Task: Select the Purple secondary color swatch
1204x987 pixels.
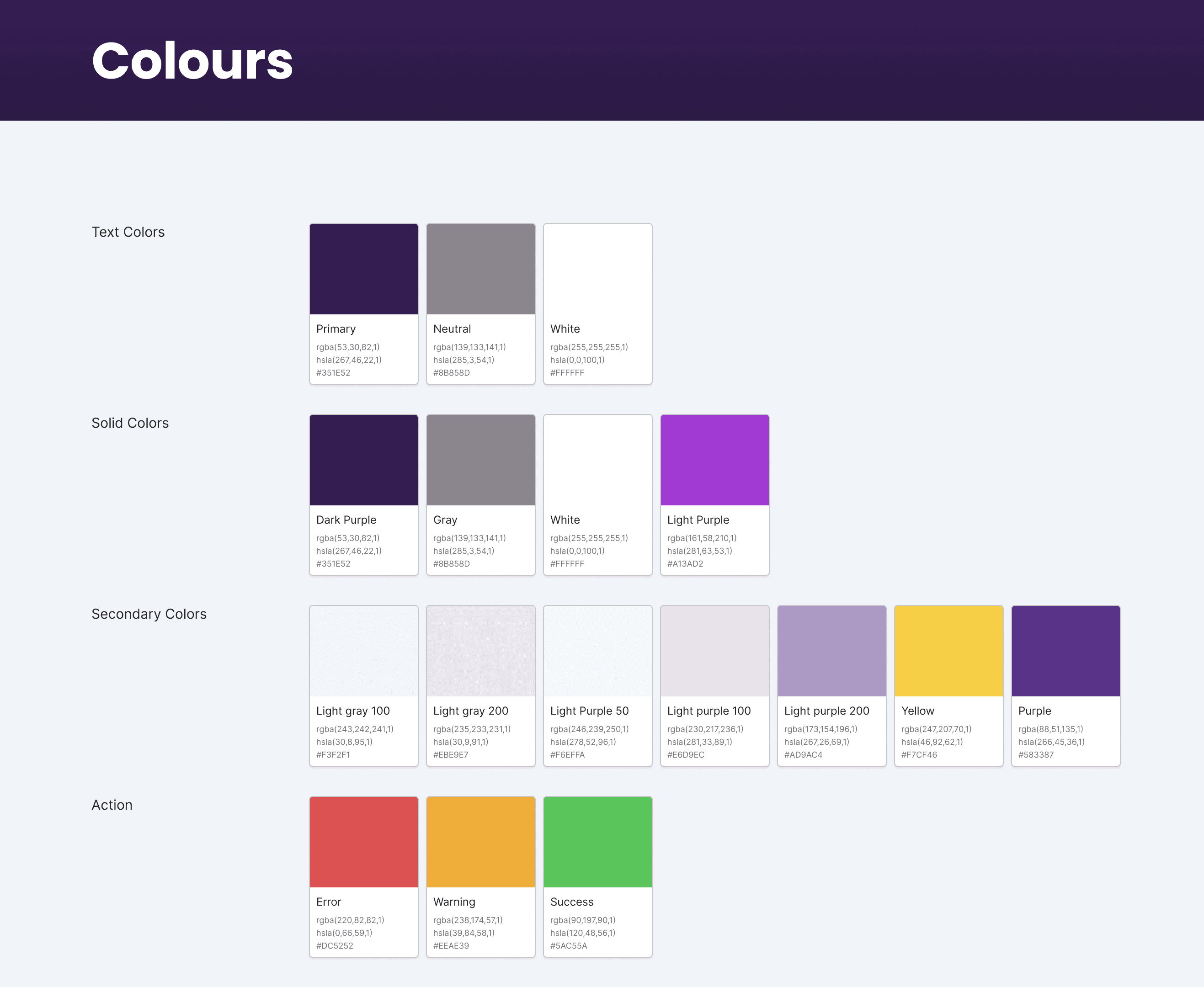Action: pos(1065,651)
